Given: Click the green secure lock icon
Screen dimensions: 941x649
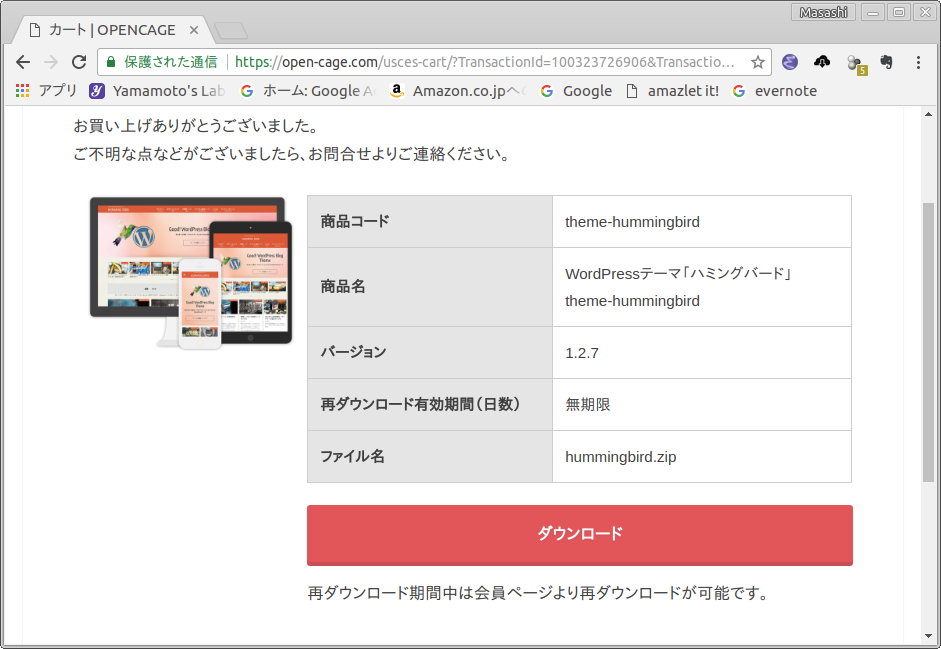Looking at the screenshot, I should 111,62.
